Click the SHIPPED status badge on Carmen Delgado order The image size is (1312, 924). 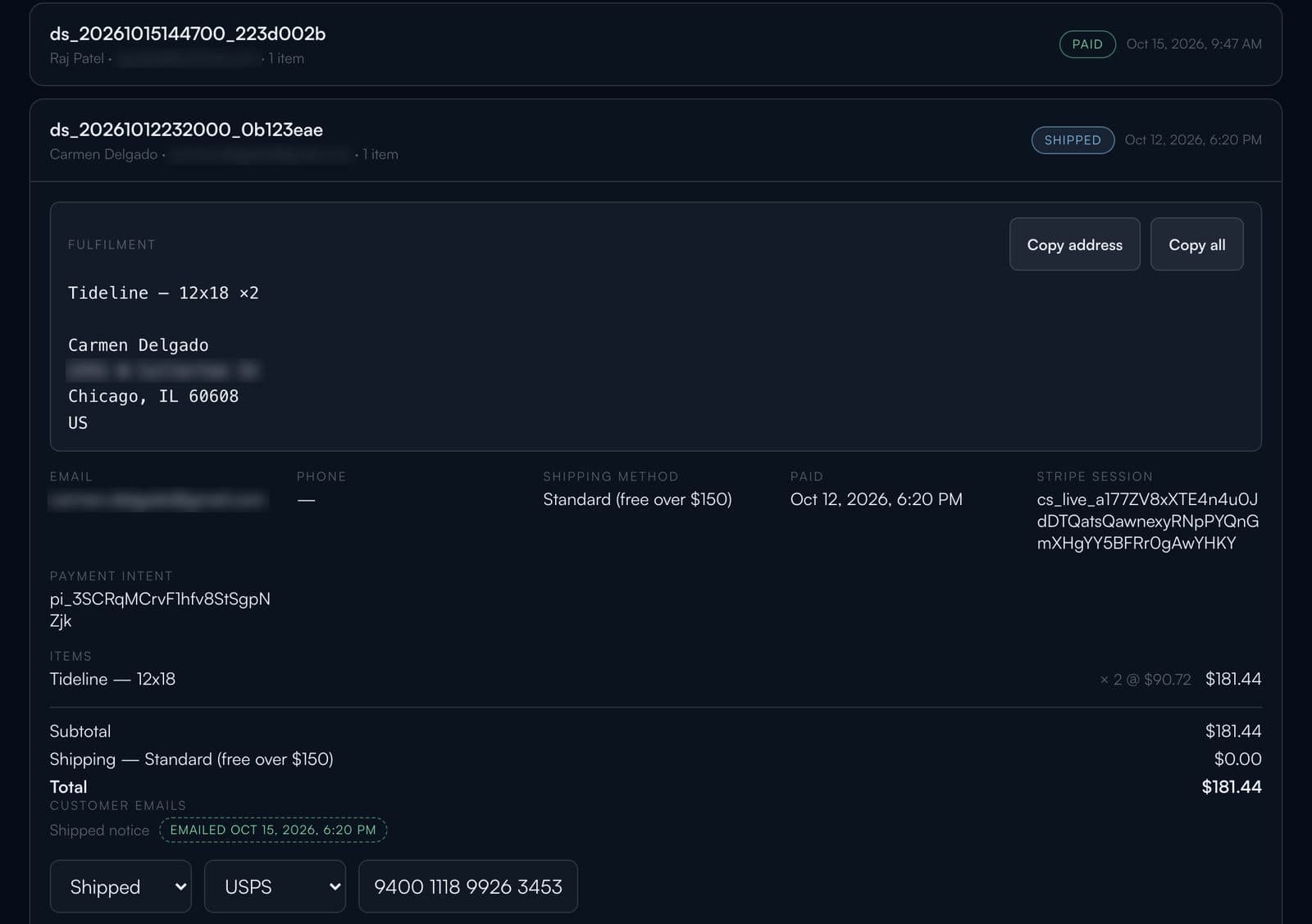pyautogui.click(x=1073, y=140)
